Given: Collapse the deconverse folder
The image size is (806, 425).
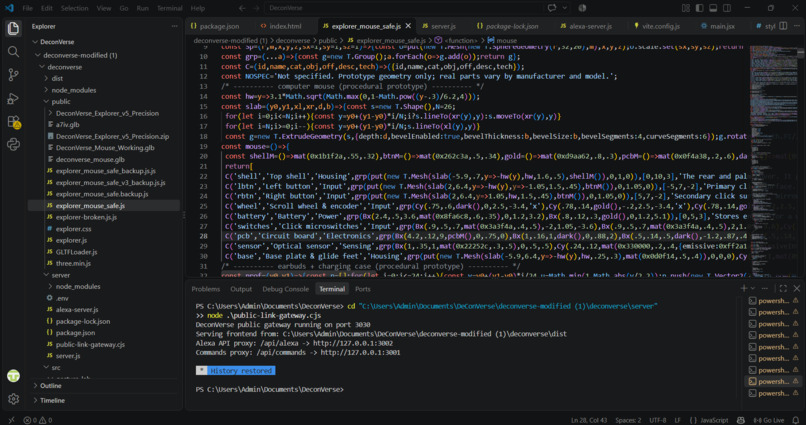Looking at the screenshot, I should tap(42, 67).
